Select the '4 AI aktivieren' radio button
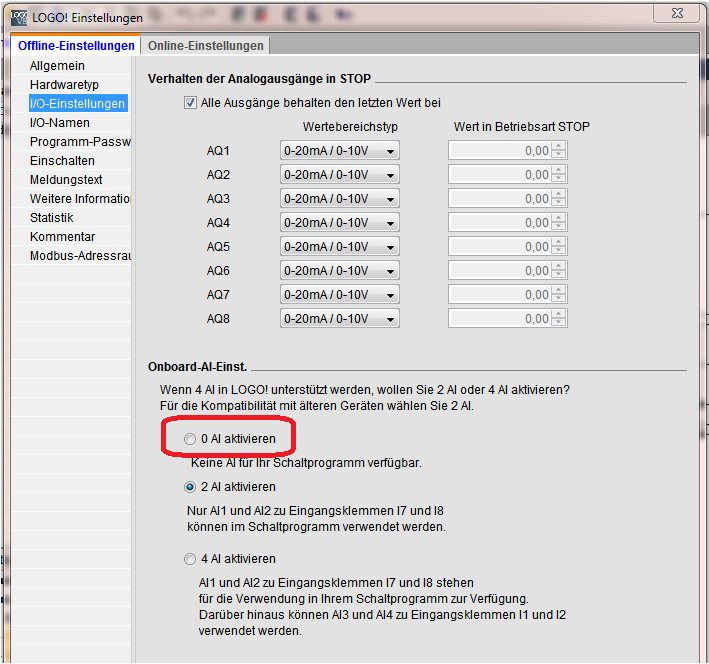This screenshot has height=664, width=709. (x=189, y=559)
